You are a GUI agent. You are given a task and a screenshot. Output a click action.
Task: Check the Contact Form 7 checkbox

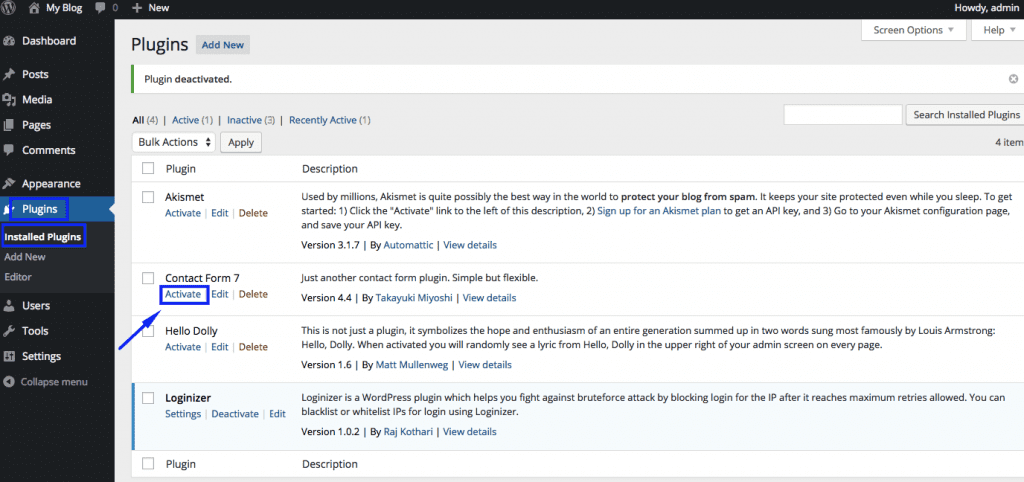click(x=148, y=278)
